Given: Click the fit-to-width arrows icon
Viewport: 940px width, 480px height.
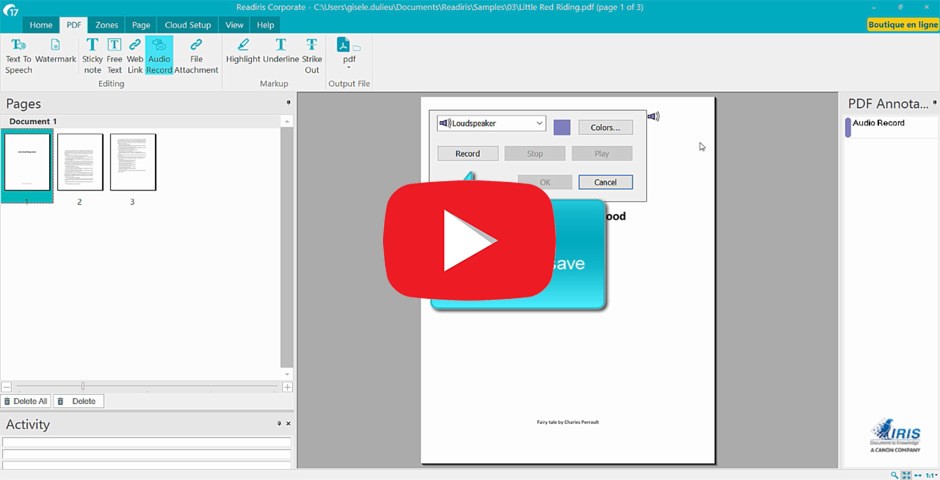Looking at the screenshot, I should (918, 475).
